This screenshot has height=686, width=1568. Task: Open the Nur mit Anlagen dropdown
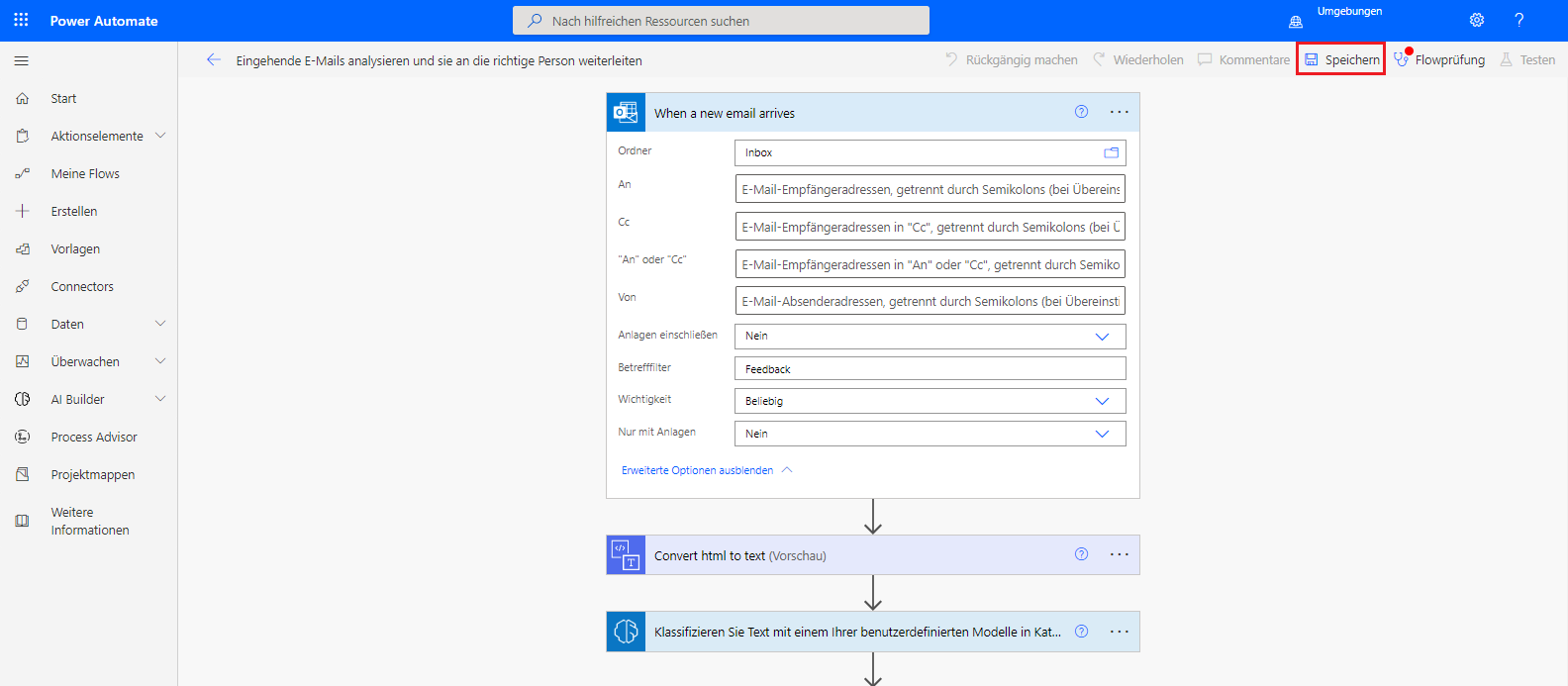(x=1102, y=434)
